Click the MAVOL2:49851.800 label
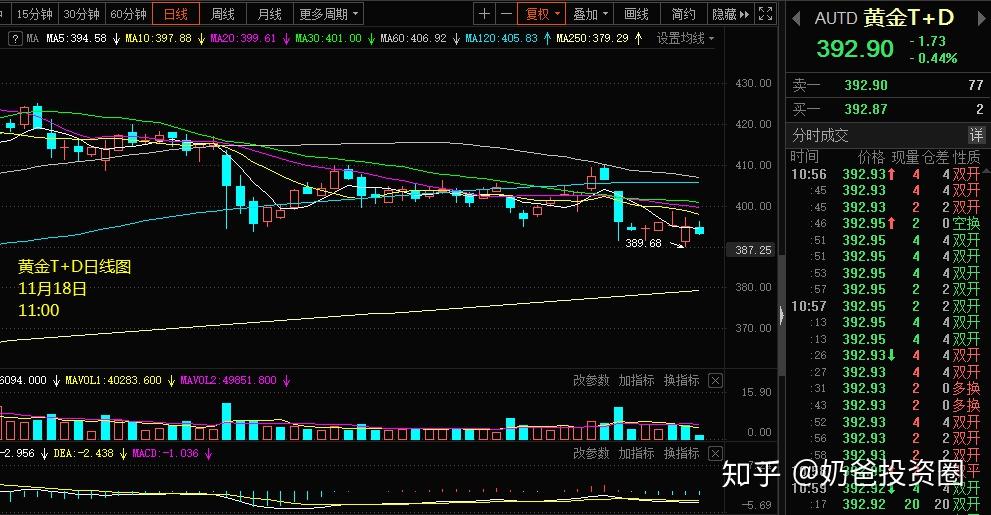991x515 pixels. (x=228, y=380)
